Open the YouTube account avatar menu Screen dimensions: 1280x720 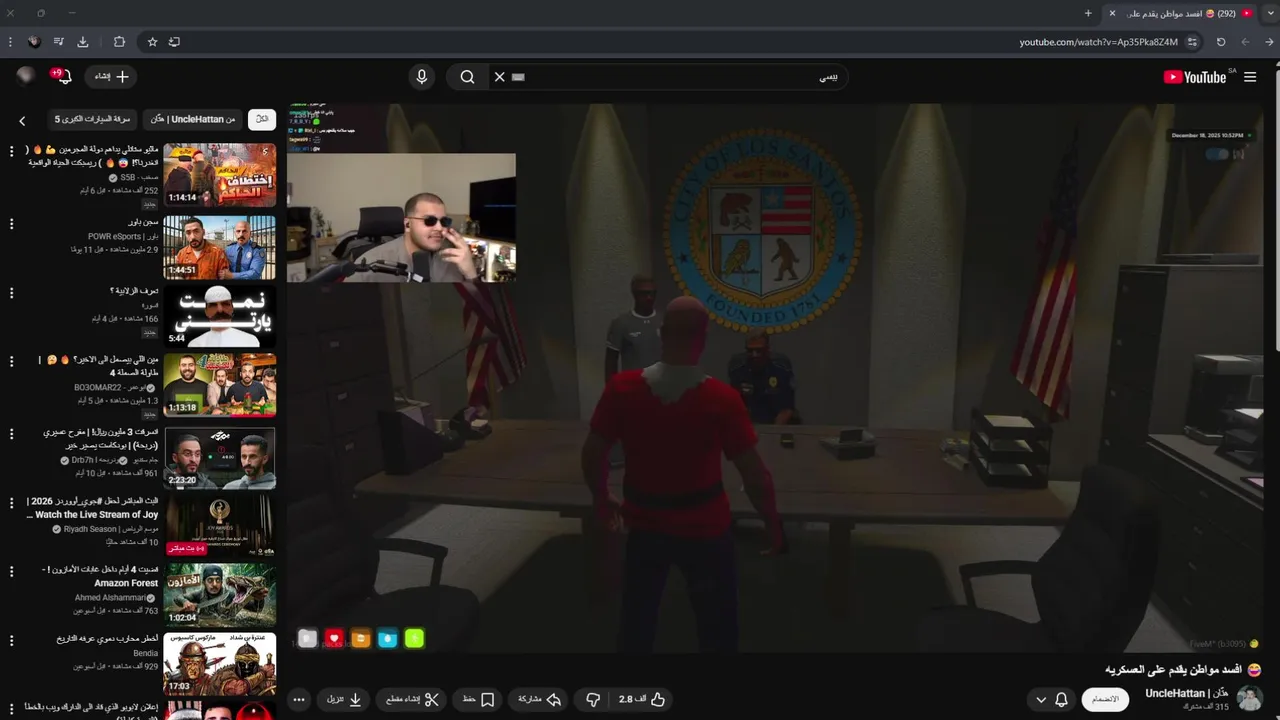coord(25,76)
